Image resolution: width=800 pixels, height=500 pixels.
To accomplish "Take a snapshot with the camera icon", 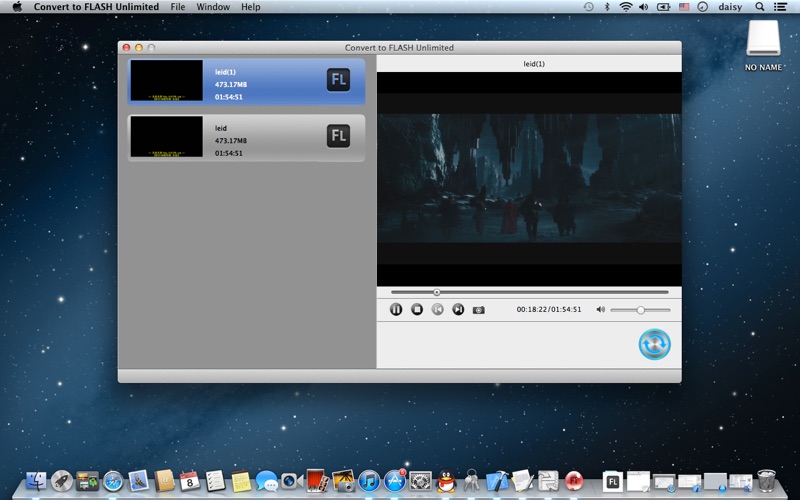I will (479, 310).
